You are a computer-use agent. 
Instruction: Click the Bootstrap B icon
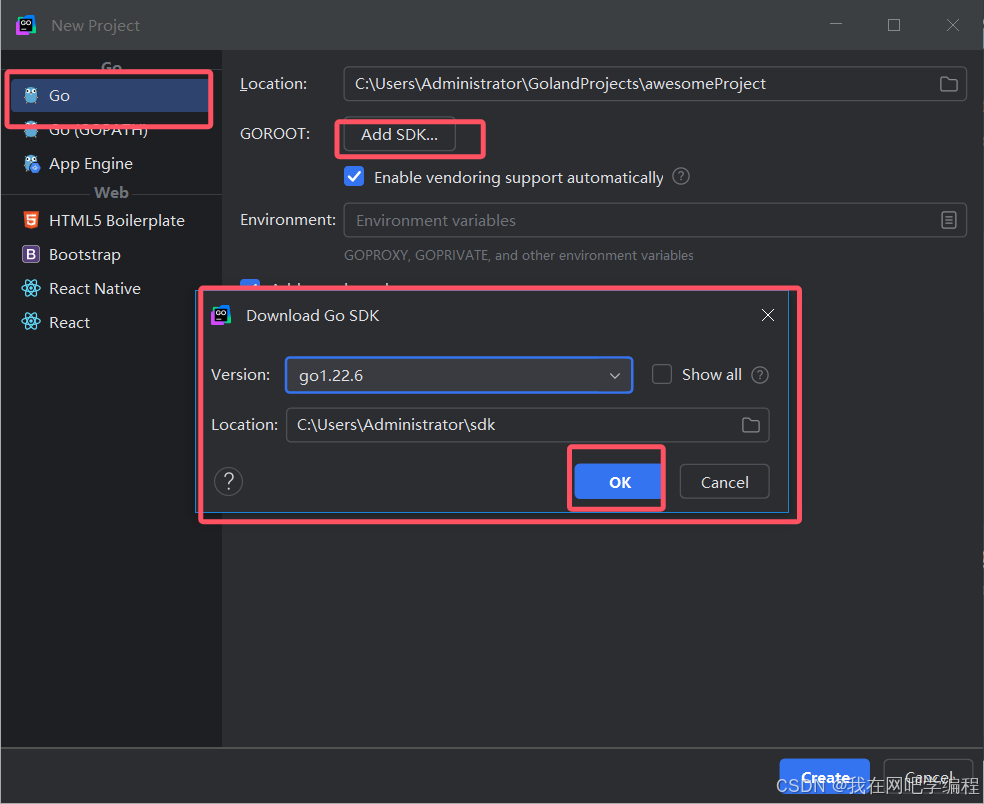(31, 254)
